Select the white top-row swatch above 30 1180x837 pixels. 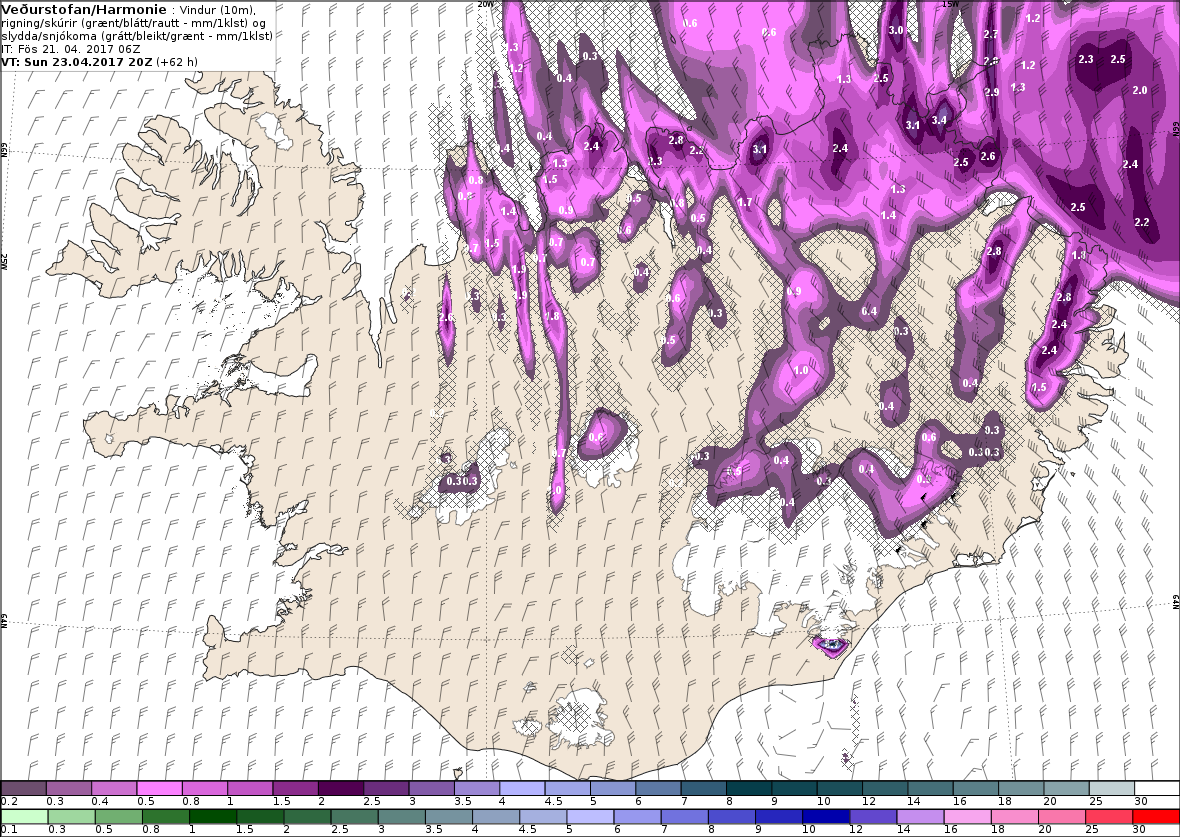1157,788
